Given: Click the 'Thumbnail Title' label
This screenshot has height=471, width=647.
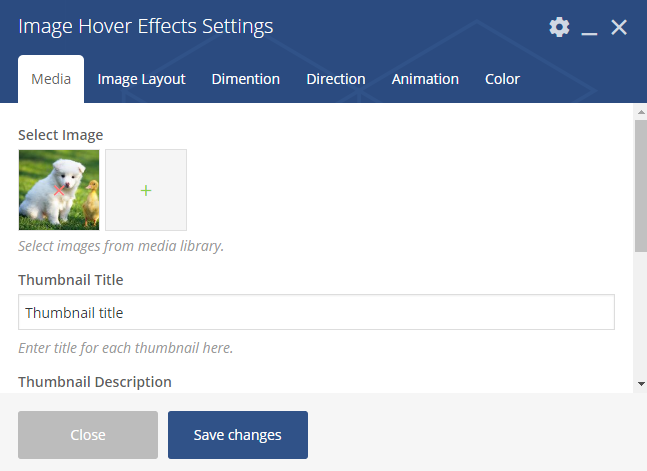Looking at the screenshot, I should click(71, 280).
